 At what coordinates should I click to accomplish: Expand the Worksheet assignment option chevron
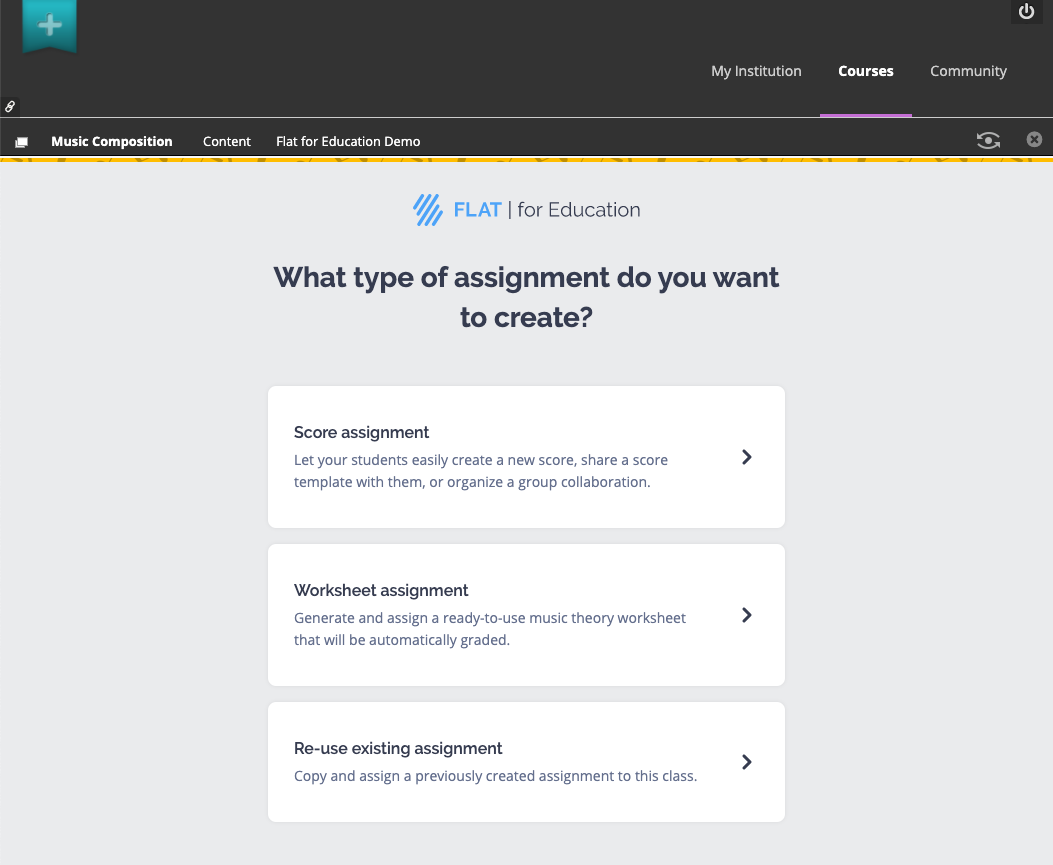746,615
